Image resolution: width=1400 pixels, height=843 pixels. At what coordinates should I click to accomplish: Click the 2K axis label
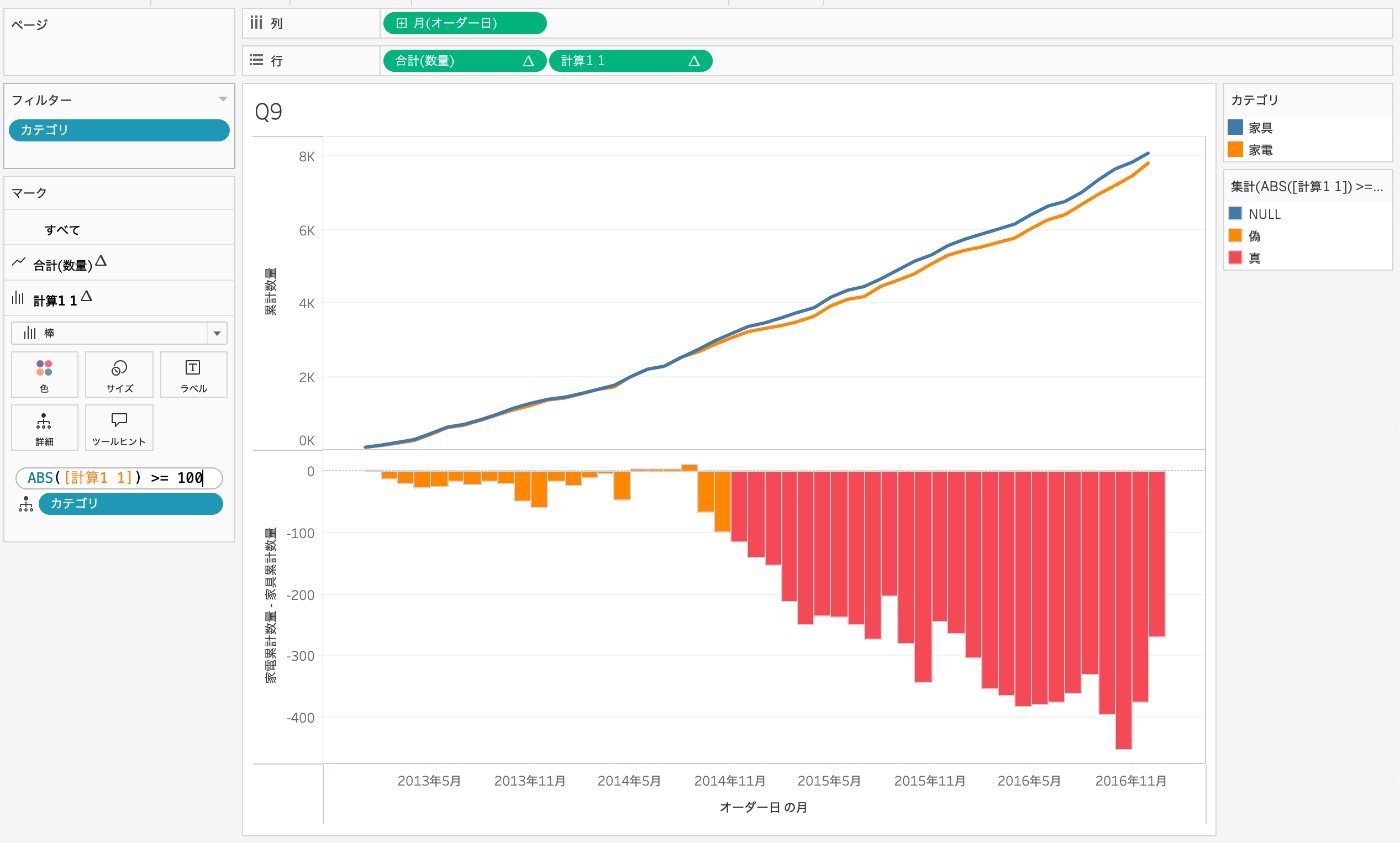(306, 377)
